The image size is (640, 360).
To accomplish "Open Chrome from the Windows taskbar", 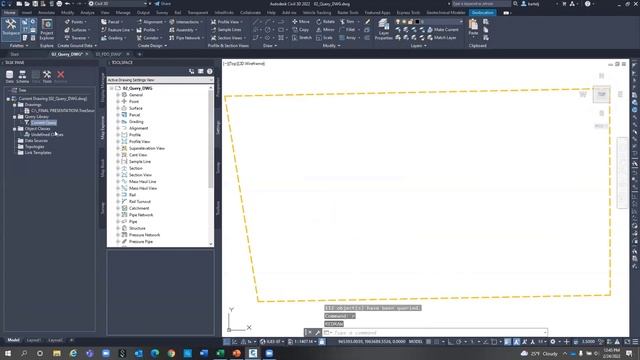I will pyautogui.click(x=171, y=353).
